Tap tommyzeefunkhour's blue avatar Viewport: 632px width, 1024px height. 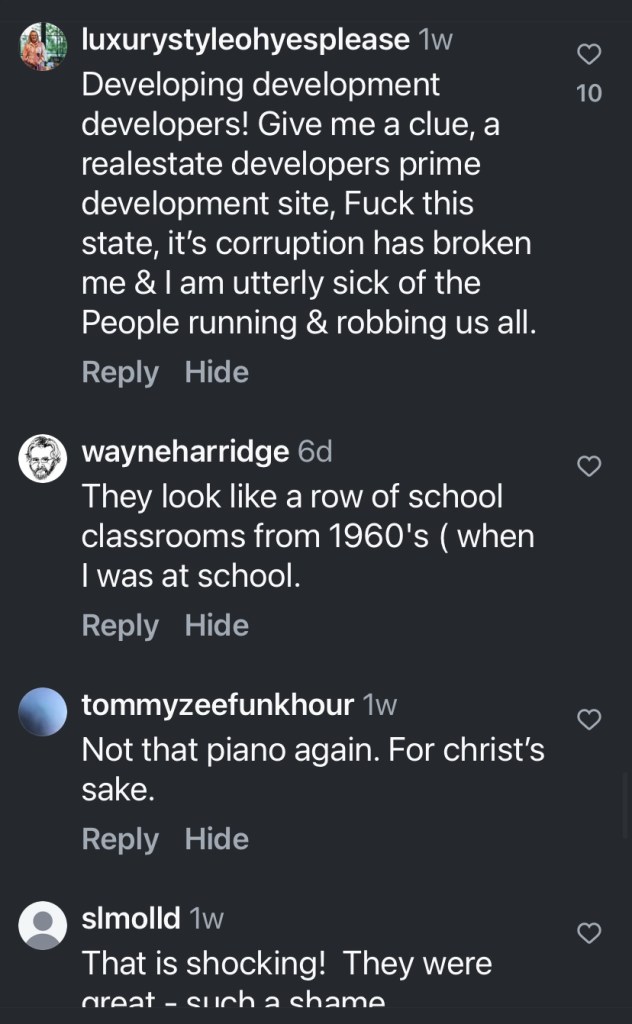click(43, 712)
